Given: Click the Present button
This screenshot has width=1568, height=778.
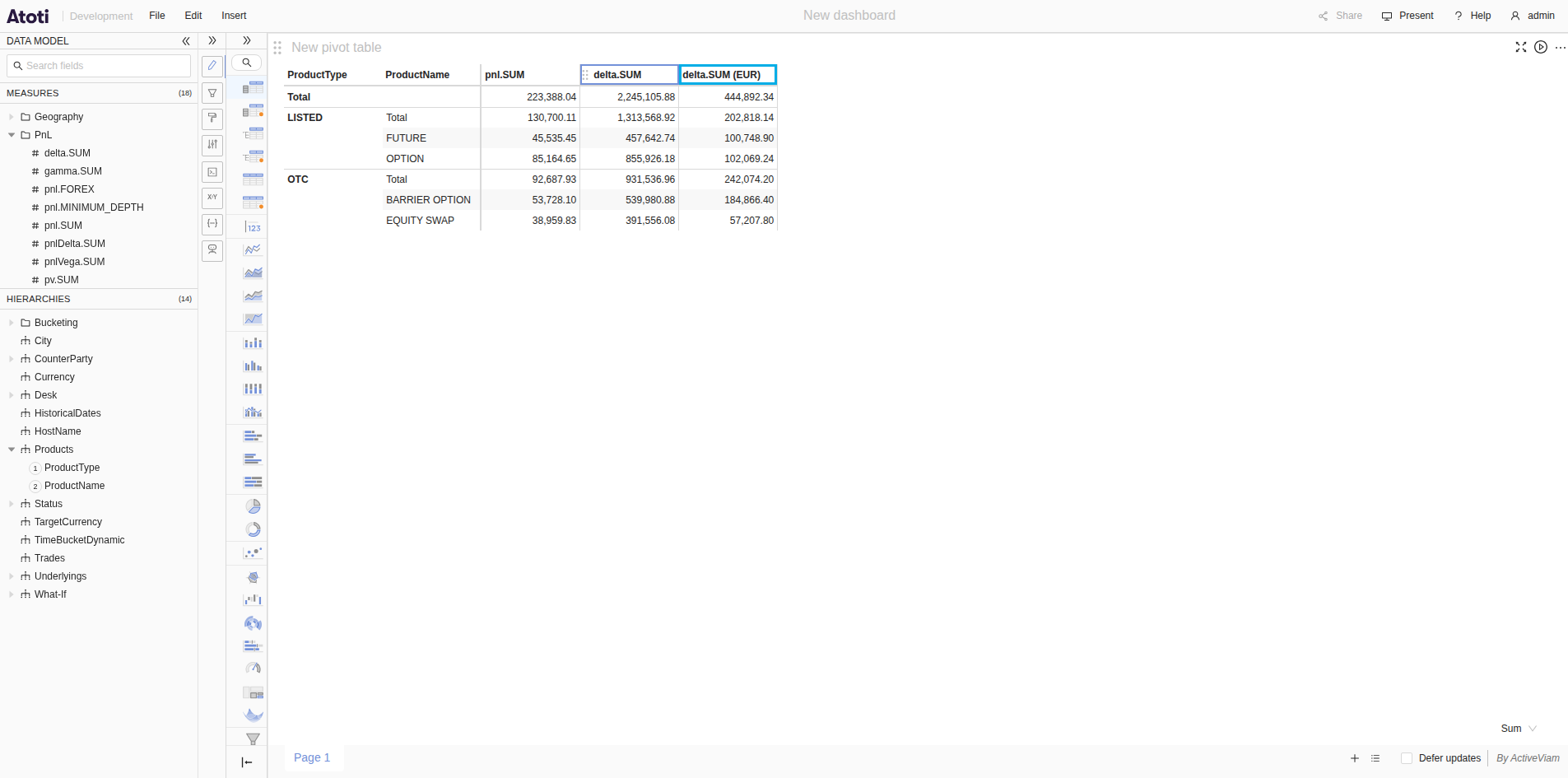Looking at the screenshot, I should 1407,16.
